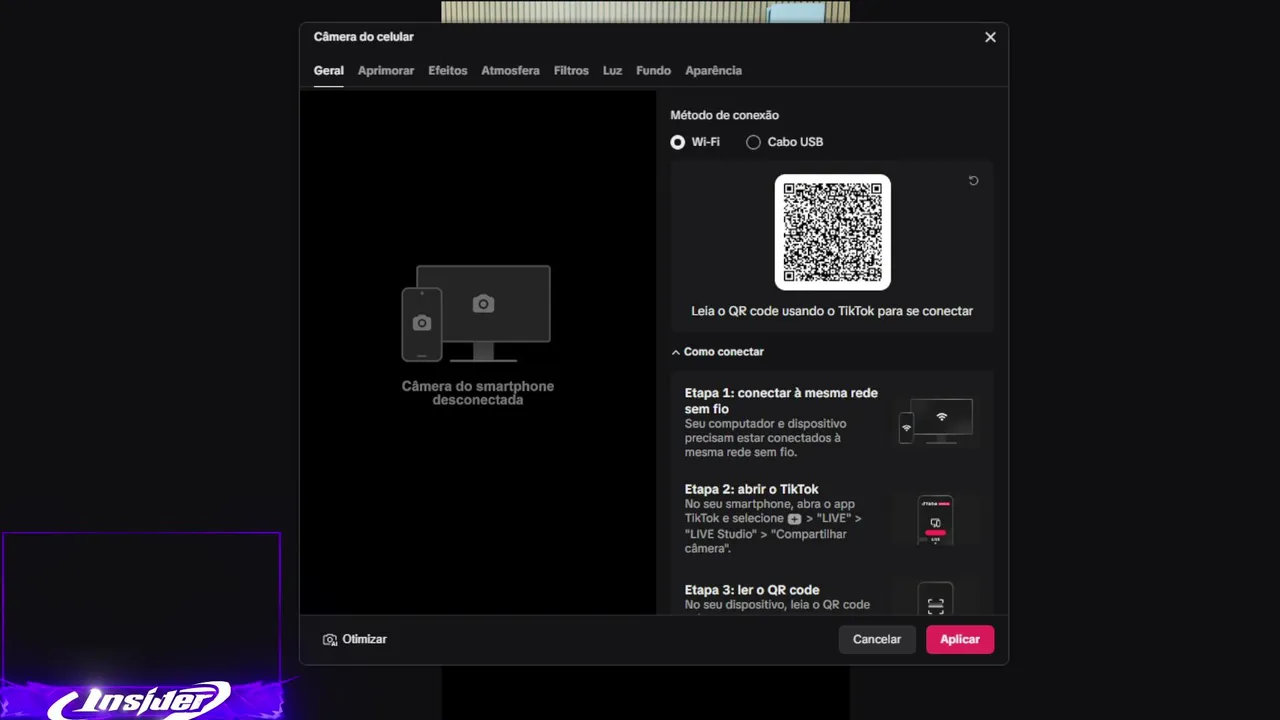Open the Fundo tab
The height and width of the screenshot is (720, 1280).
pyautogui.click(x=653, y=71)
